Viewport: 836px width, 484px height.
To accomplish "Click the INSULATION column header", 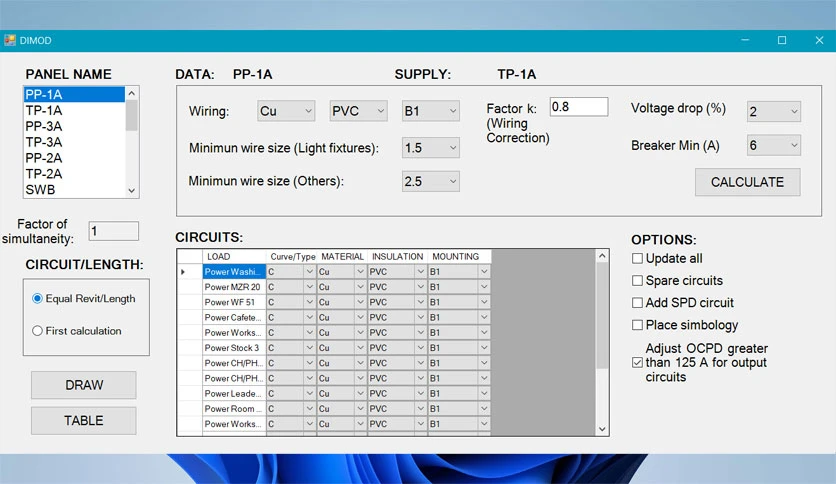I will click(398, 256).
